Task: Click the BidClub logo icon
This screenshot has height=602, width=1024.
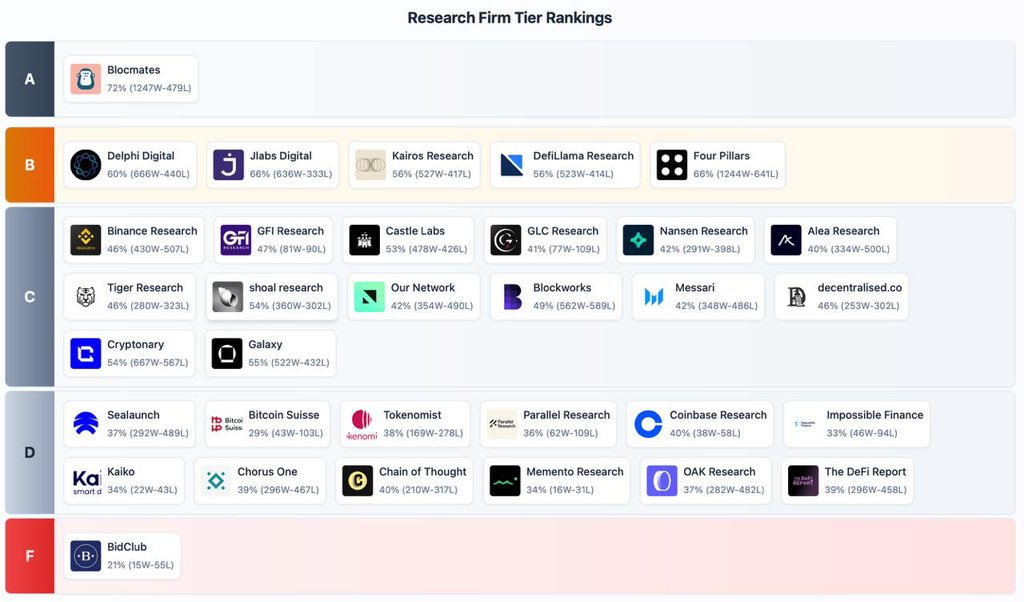Action: [x=86, y=556]
